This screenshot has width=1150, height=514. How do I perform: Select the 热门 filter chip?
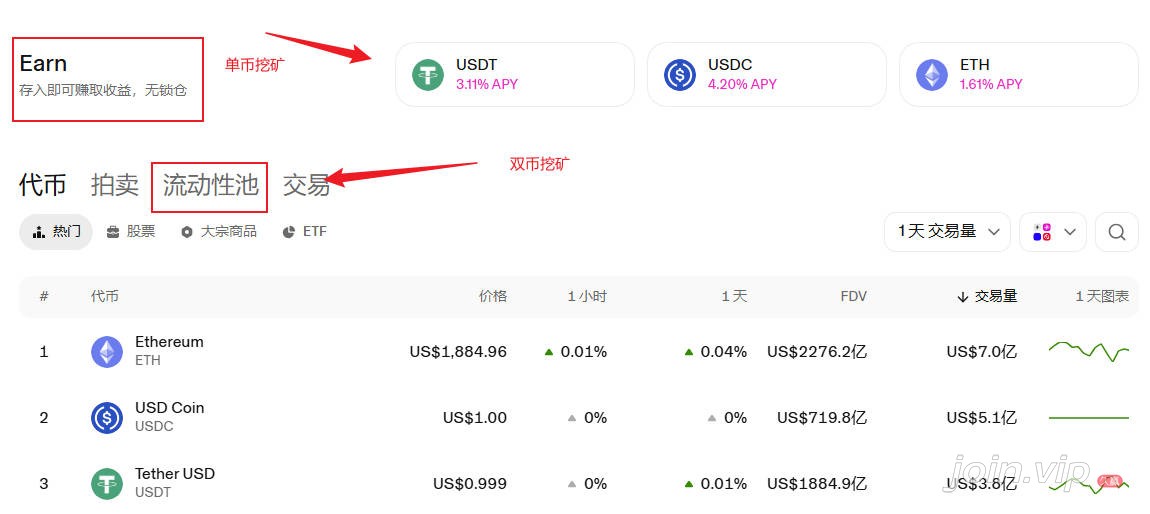pos(56,232)
